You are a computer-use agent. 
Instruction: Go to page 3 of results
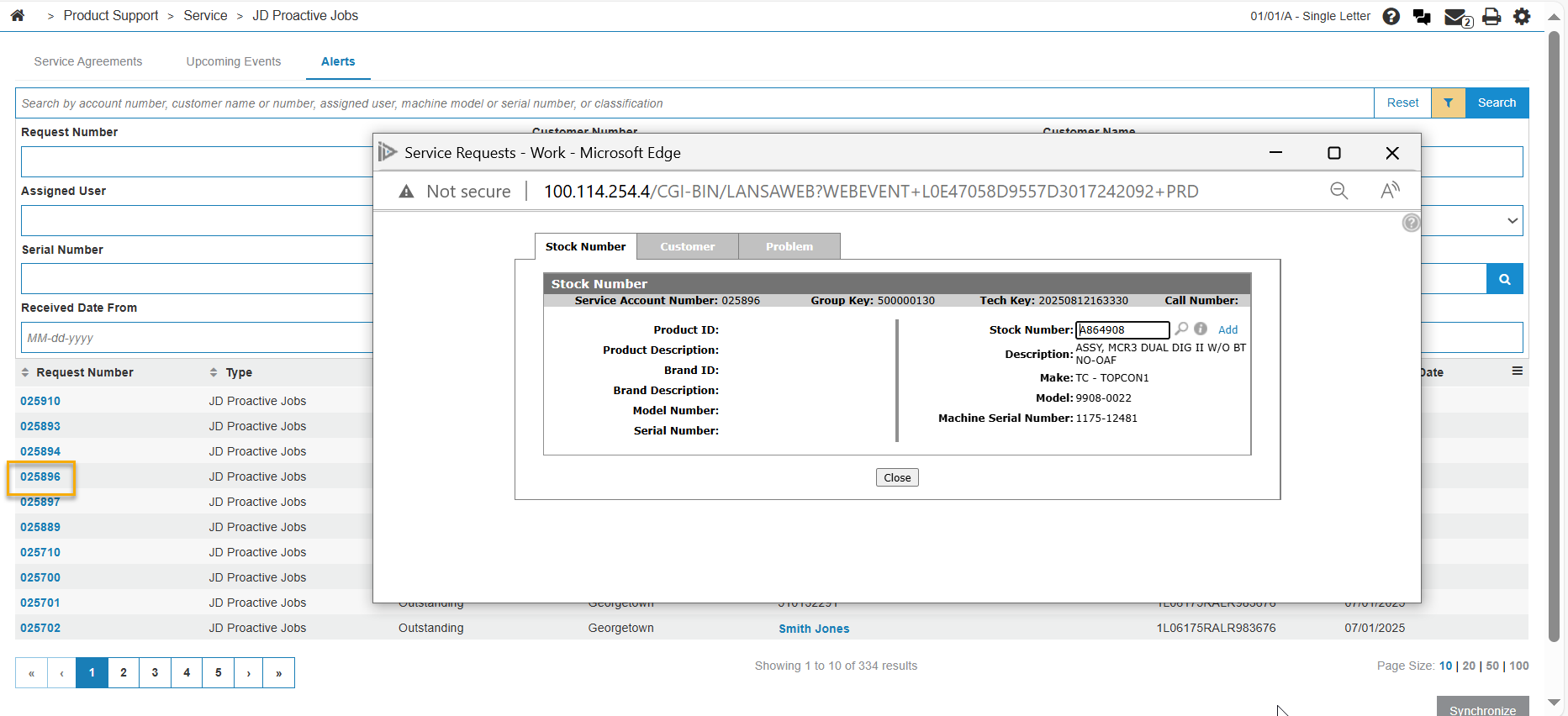tap(155, 672)
